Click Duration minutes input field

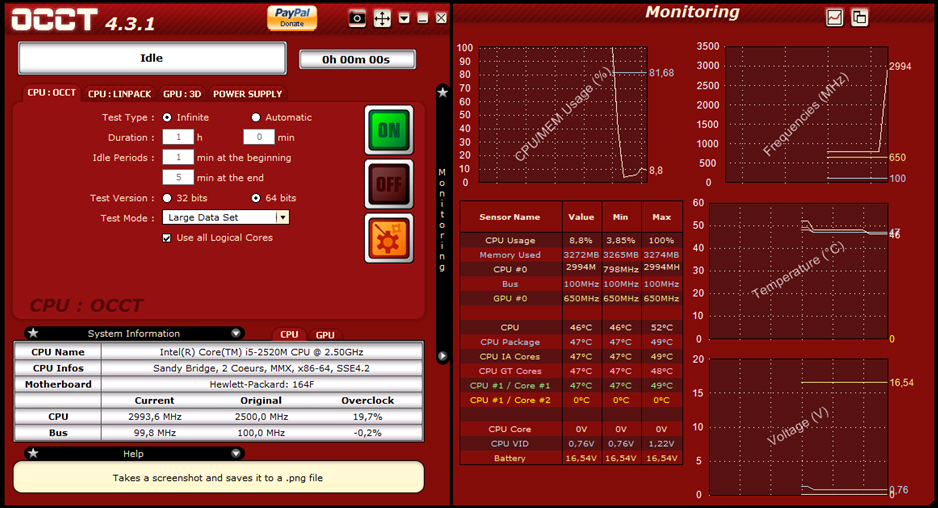pyautogui.click(x=259, y=137)
